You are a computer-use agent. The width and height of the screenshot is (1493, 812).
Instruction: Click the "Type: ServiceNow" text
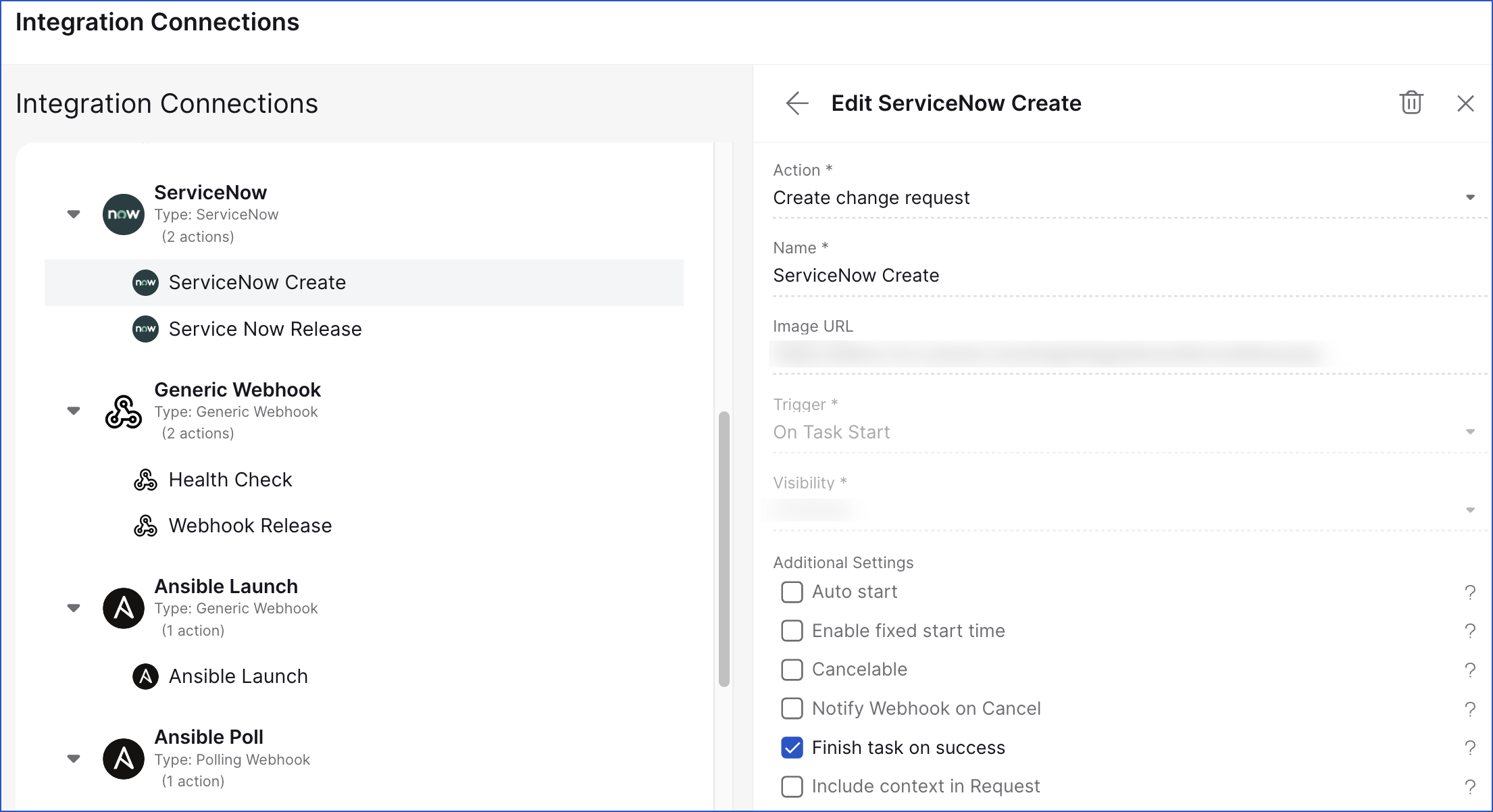[x=217, y=215]
